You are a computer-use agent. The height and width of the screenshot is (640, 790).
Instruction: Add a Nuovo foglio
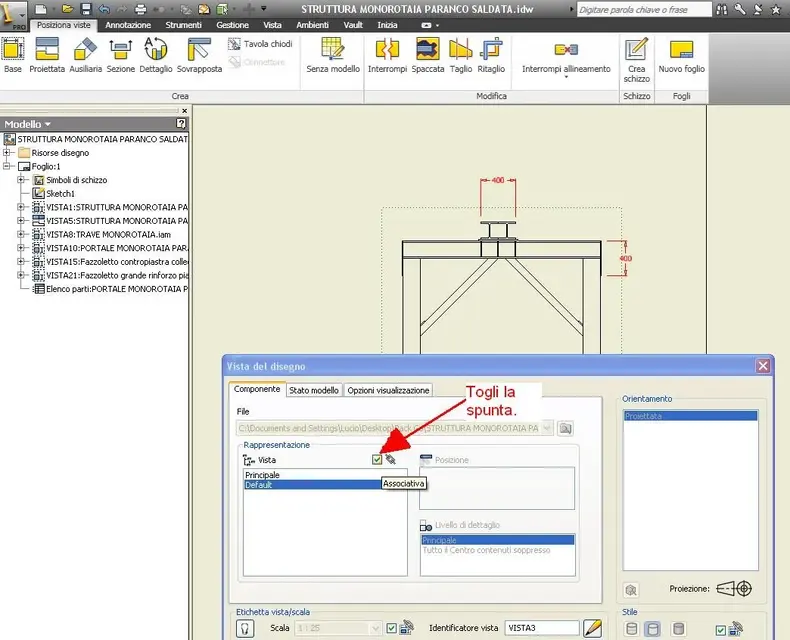[x=681, y=55]
